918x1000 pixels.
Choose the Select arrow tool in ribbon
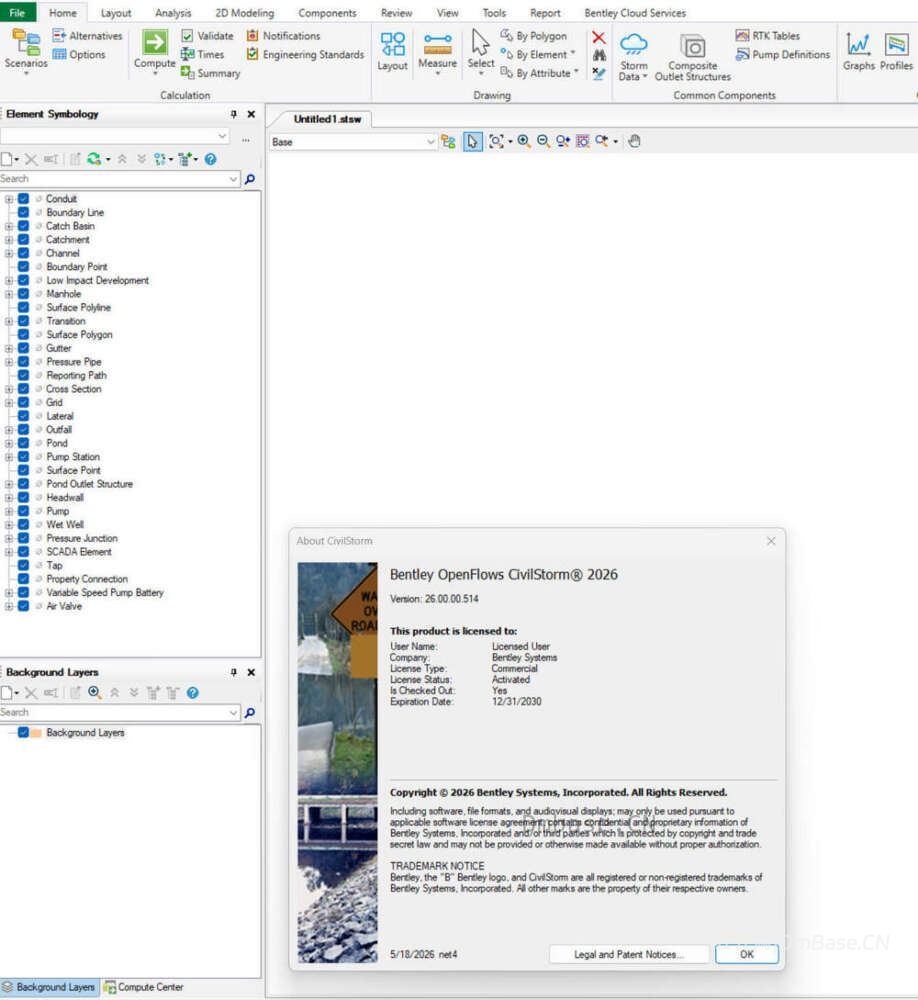click(480, 50)
